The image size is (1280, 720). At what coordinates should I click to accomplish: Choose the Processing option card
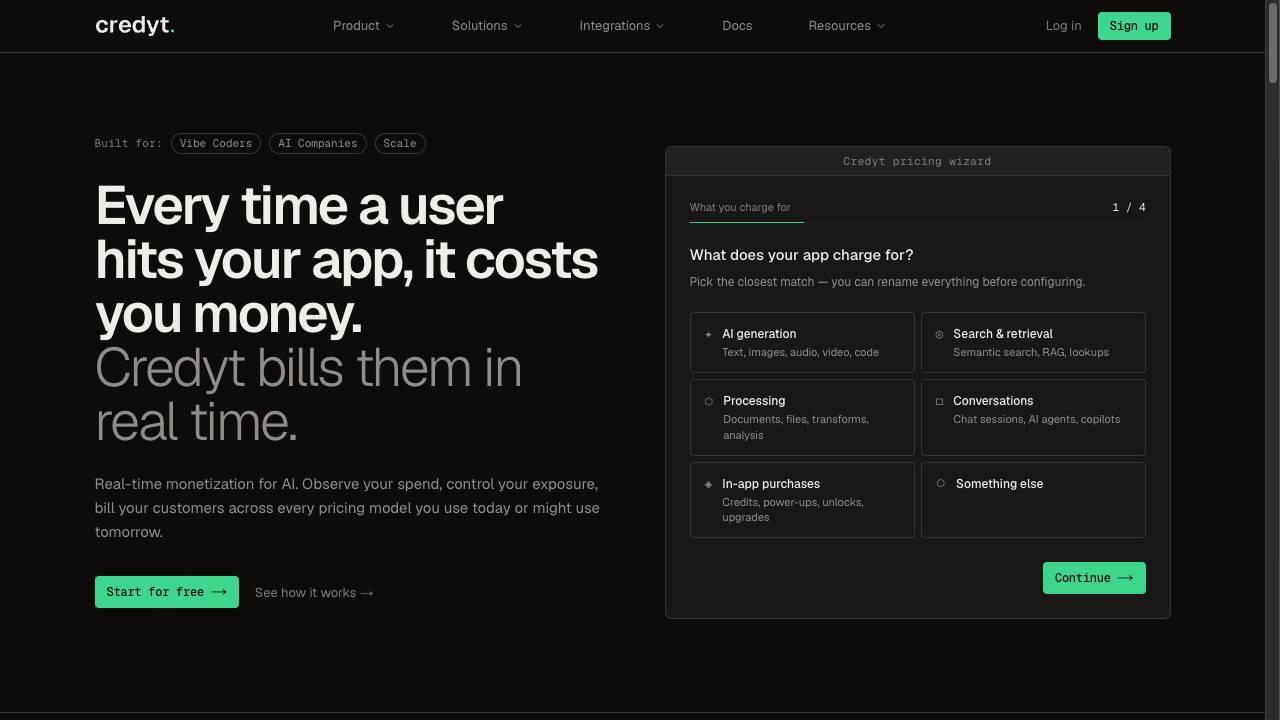coord(802,417)
